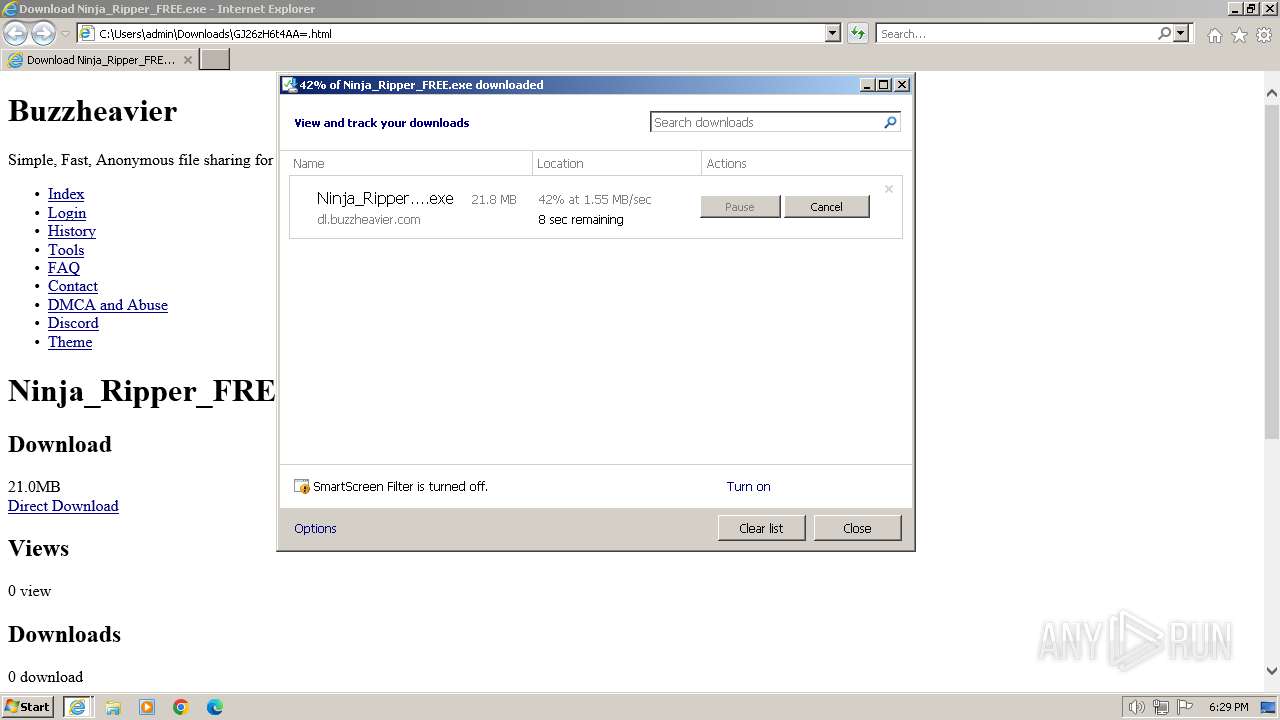Open the search provider dropdown arrow
The height and width of the screenshot is (720, 1280).
pyautogui.click(x=1182, y=33)
